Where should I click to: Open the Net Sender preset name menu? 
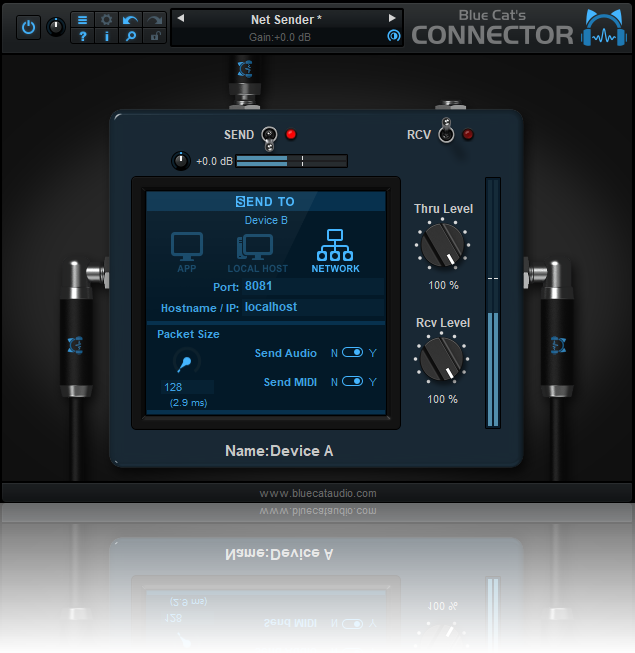click(x=286, y=20)
